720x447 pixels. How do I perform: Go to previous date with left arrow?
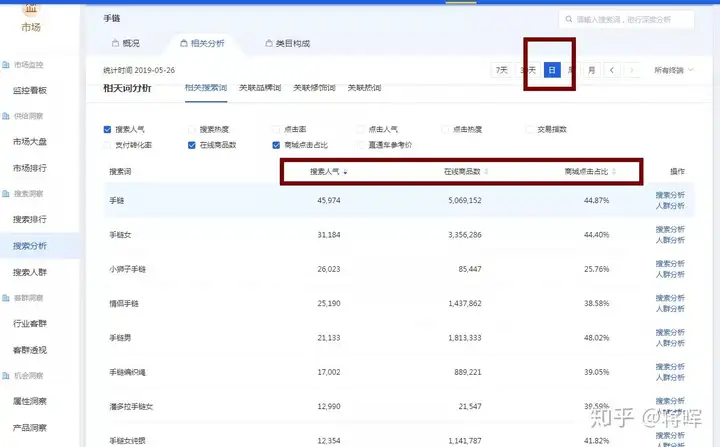tap(612, 70)
